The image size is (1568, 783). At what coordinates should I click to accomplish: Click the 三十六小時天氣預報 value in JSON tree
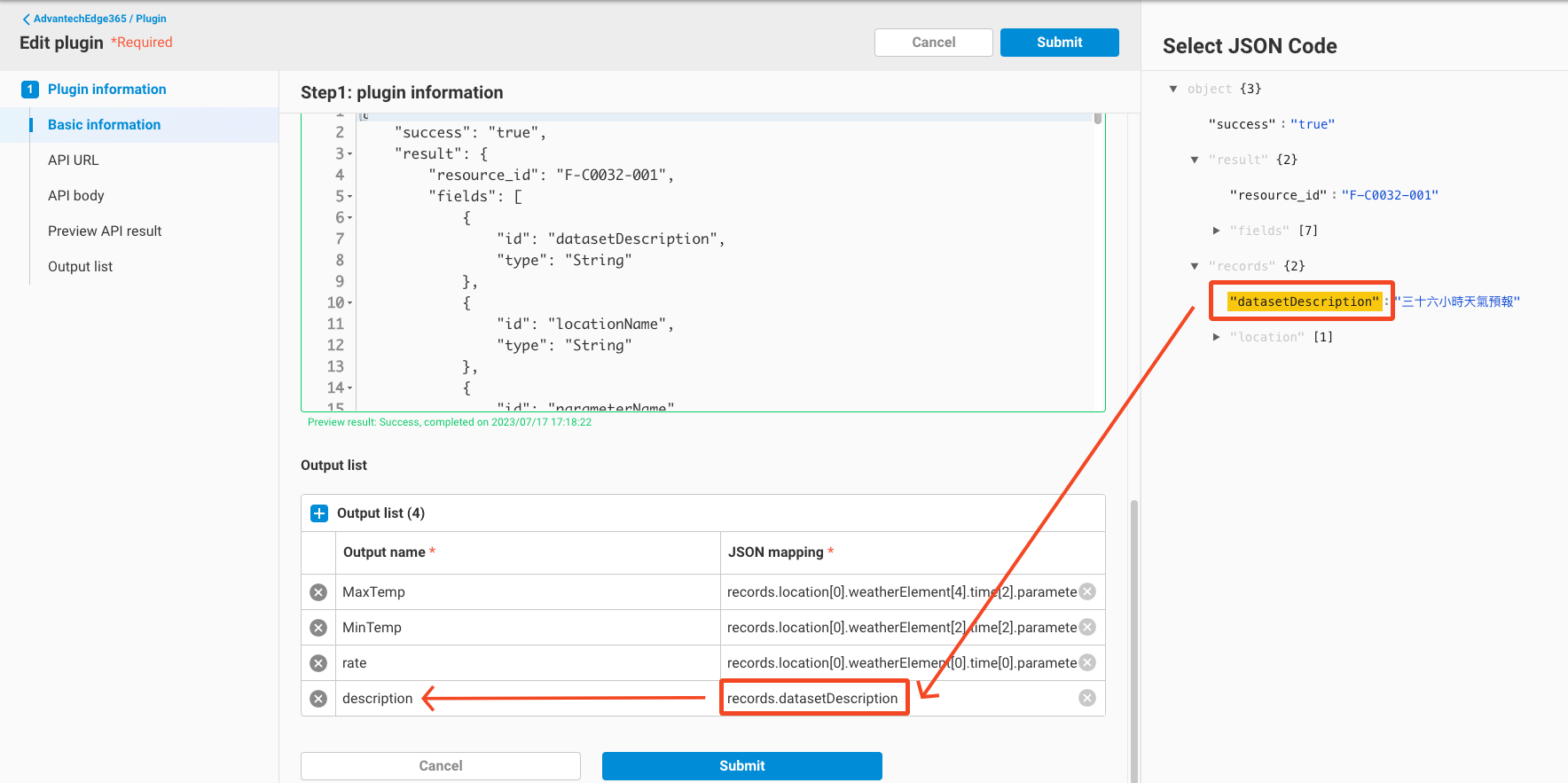(x=1457, y=301)
